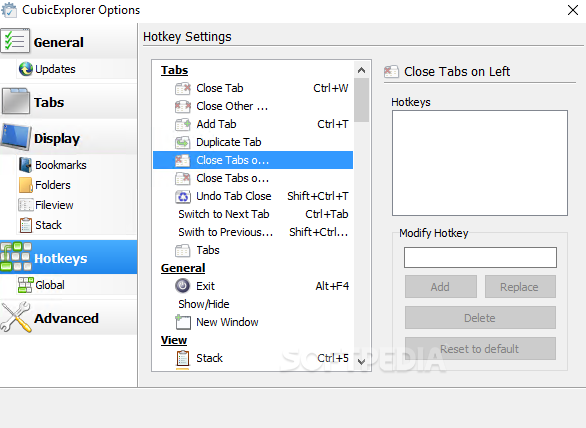Click scroll down arrow of hotkey list
The height and width of the screenshot is (428, 586).
click(x=361, y=361)
